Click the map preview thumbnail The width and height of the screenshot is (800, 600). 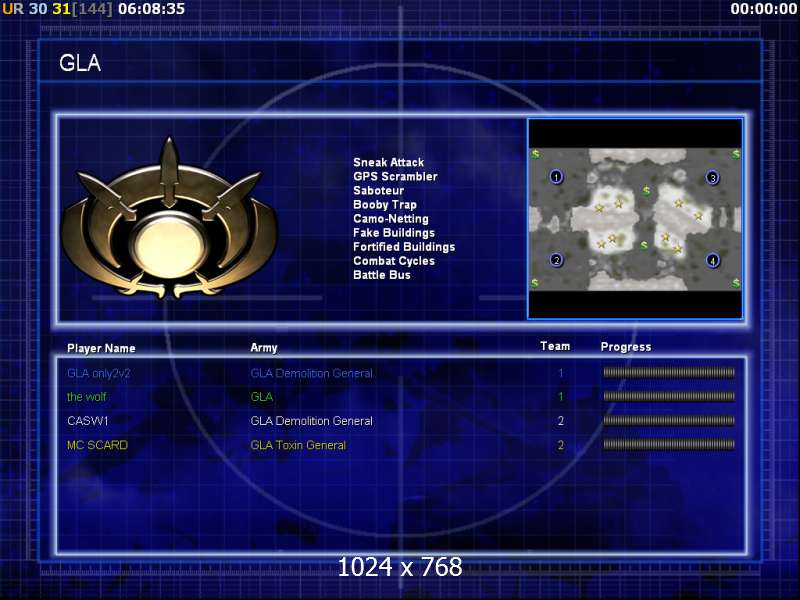pyautogui.click(x=635, y=219)
